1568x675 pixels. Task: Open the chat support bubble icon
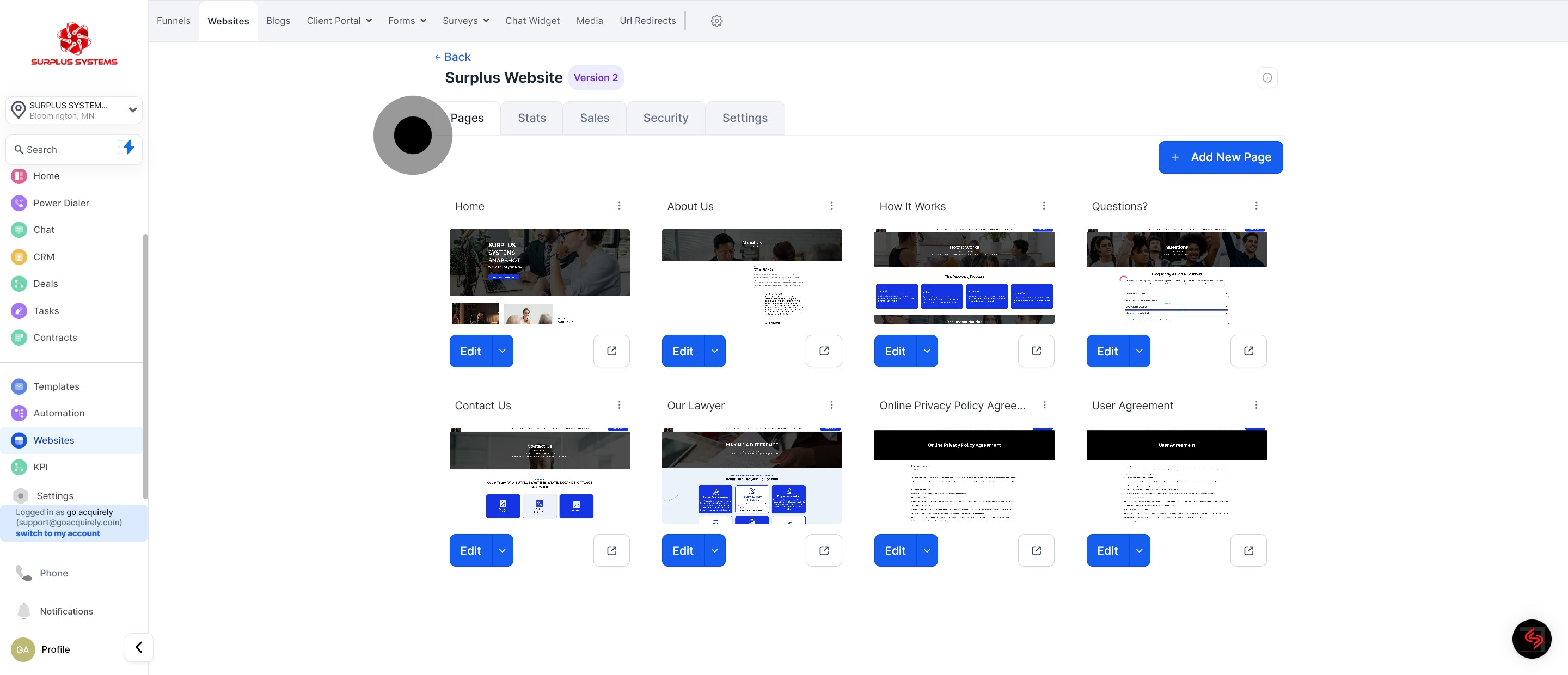[1532, 639]
